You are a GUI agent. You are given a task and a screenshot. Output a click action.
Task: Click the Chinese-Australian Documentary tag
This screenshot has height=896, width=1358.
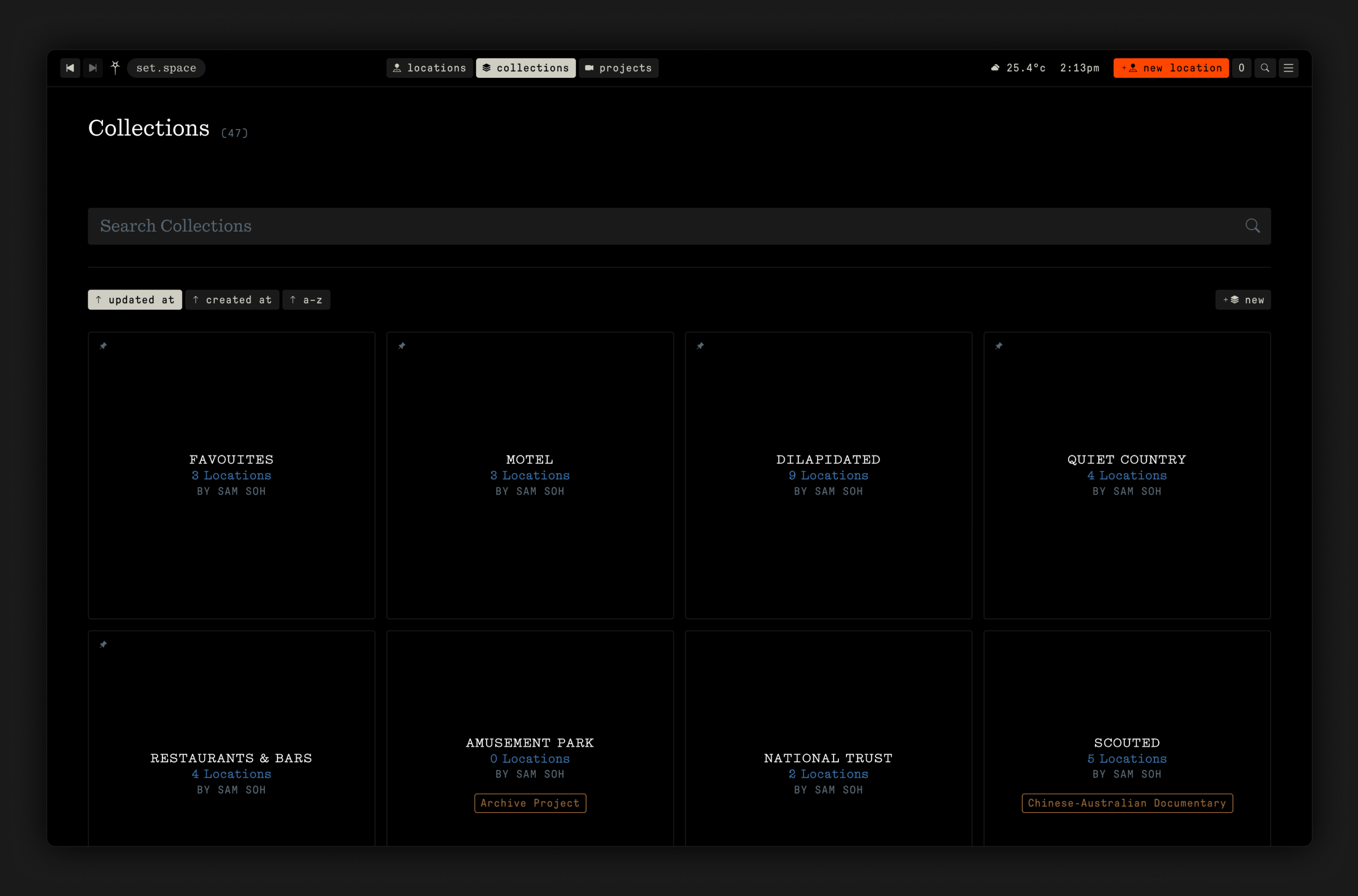coord(1127,803)
